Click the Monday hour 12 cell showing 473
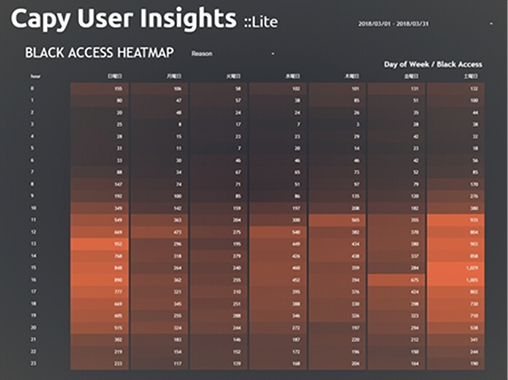 [159, 232]
